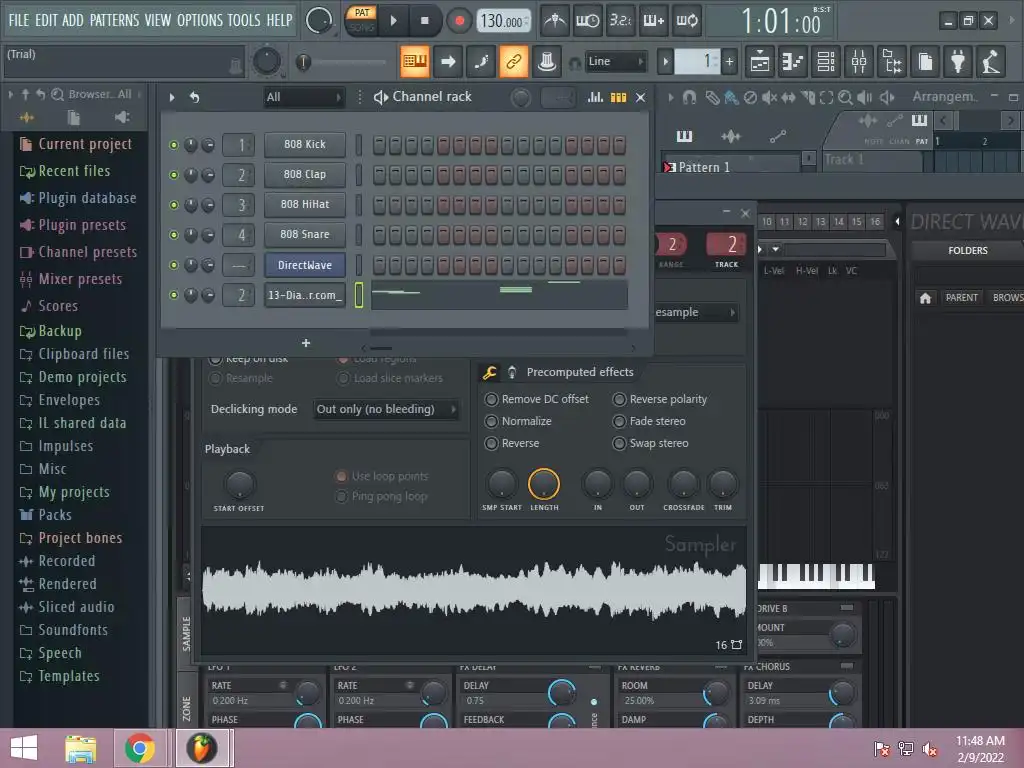Select the 808 Snare channel button
This screenshot has width=1024, height=768.
click(x=305, y=234)
